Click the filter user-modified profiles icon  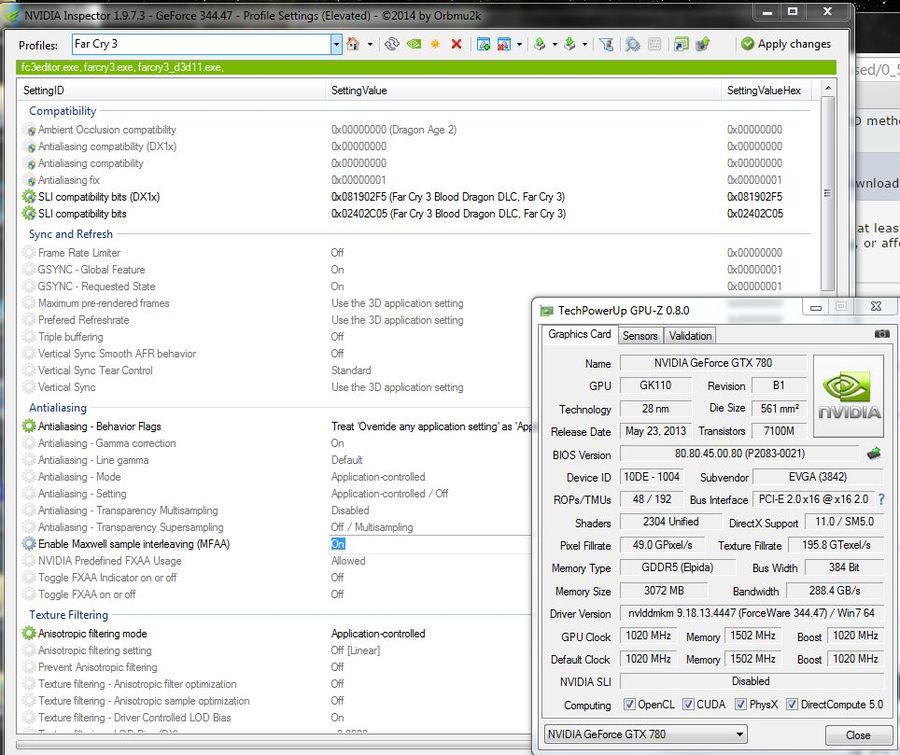tap(607, 44)
